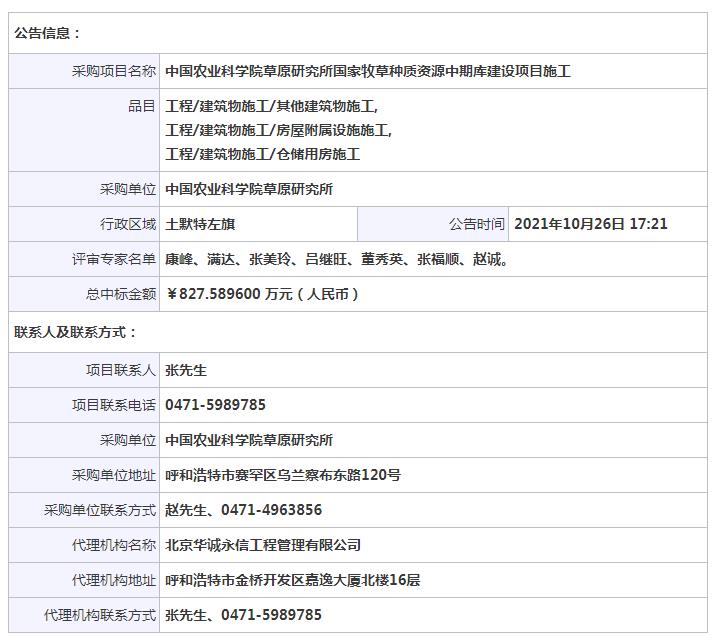Screen dimensions: 720x644
Task: Click the 代理机构联系方式 label
Action: point(100,615)
